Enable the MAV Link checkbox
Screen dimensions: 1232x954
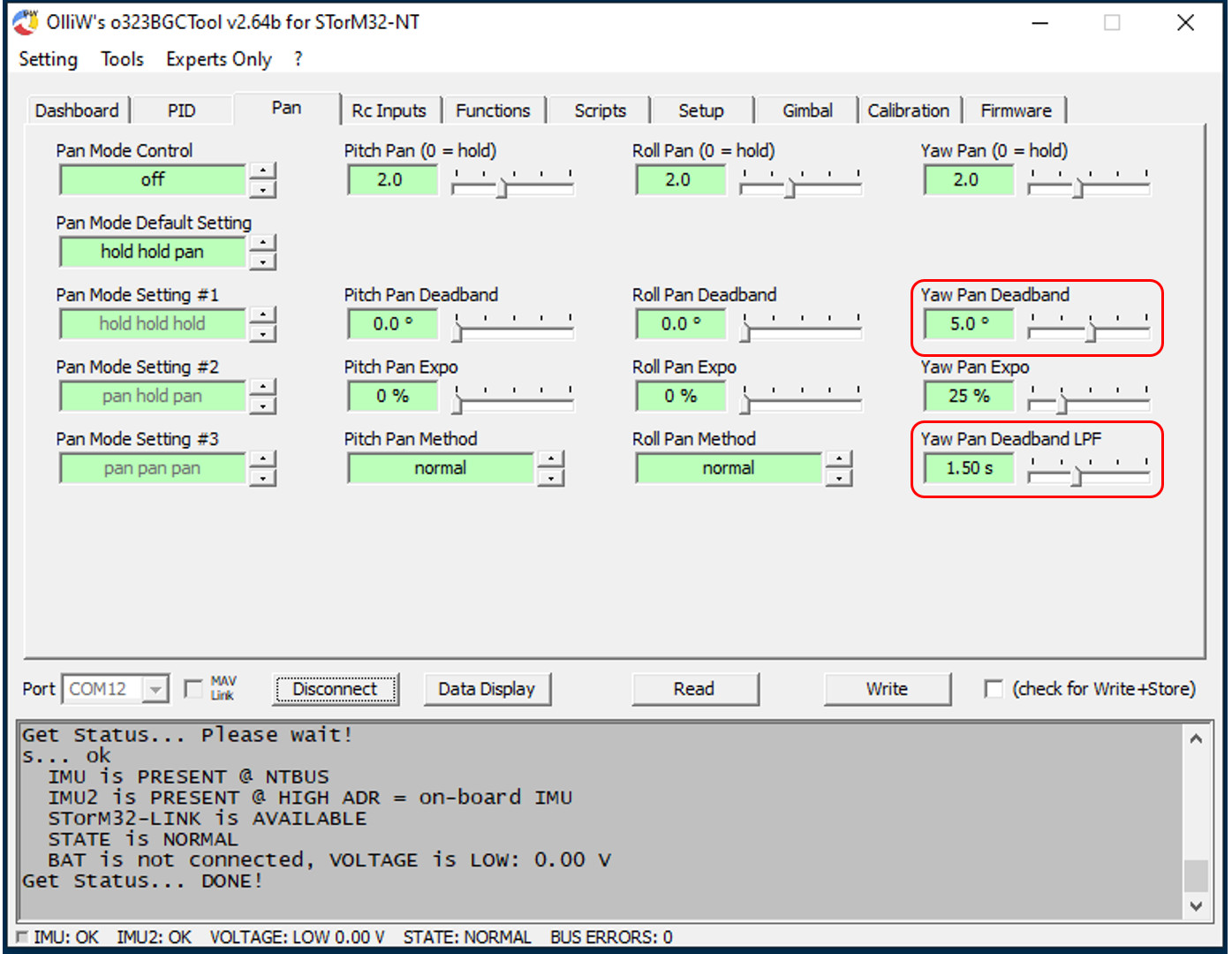click(193, 688)
